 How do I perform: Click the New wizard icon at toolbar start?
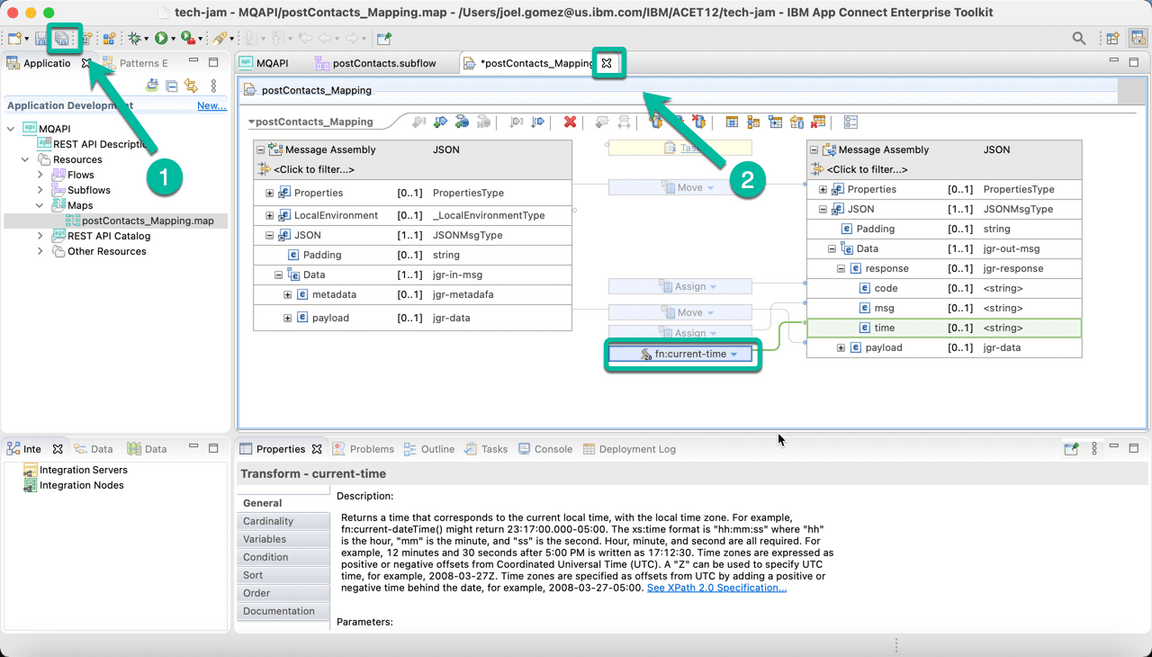[x=15, y=36]
